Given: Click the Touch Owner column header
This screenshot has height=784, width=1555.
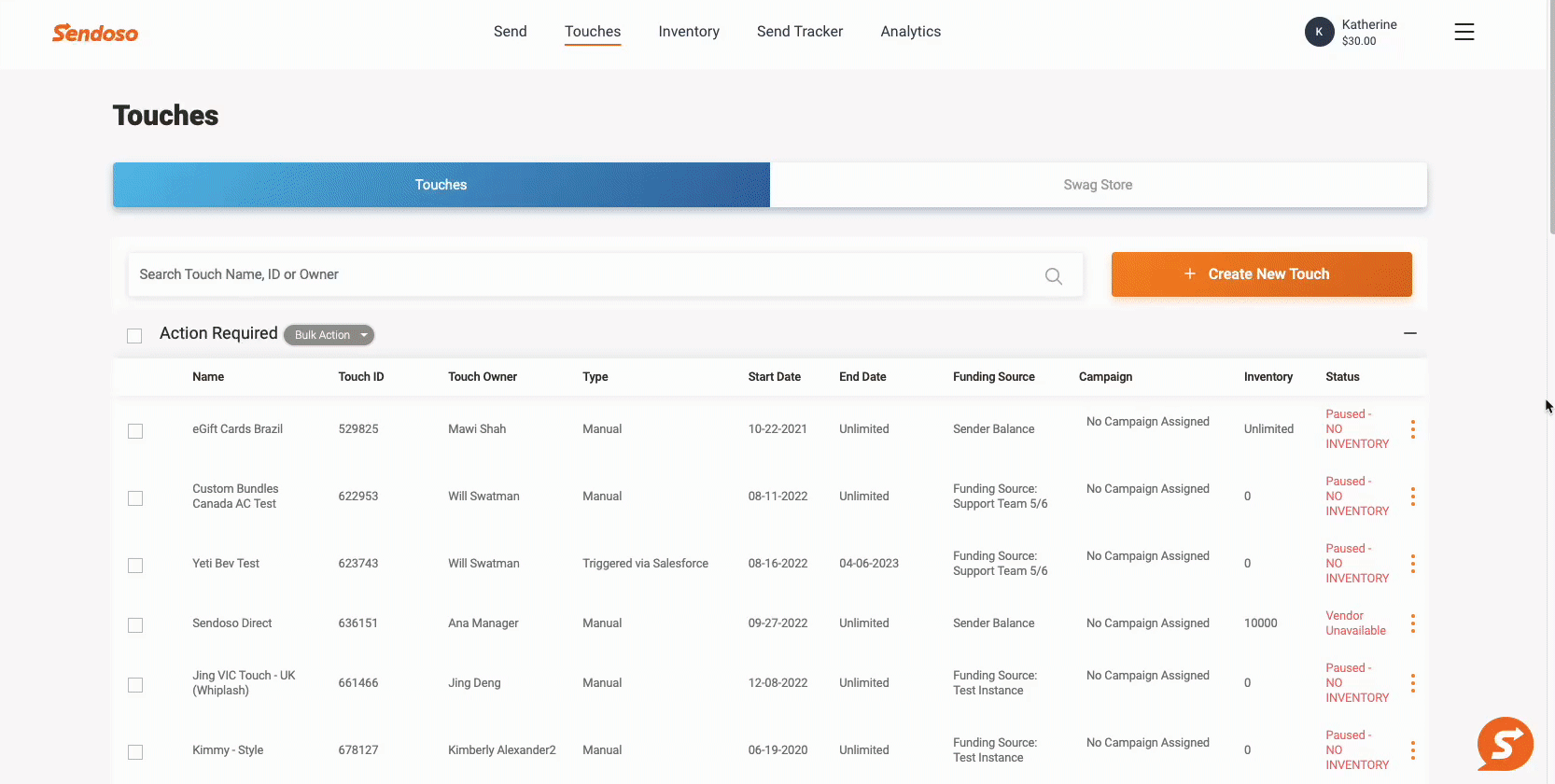Looking at the screenshot, I should pos(483,377).
